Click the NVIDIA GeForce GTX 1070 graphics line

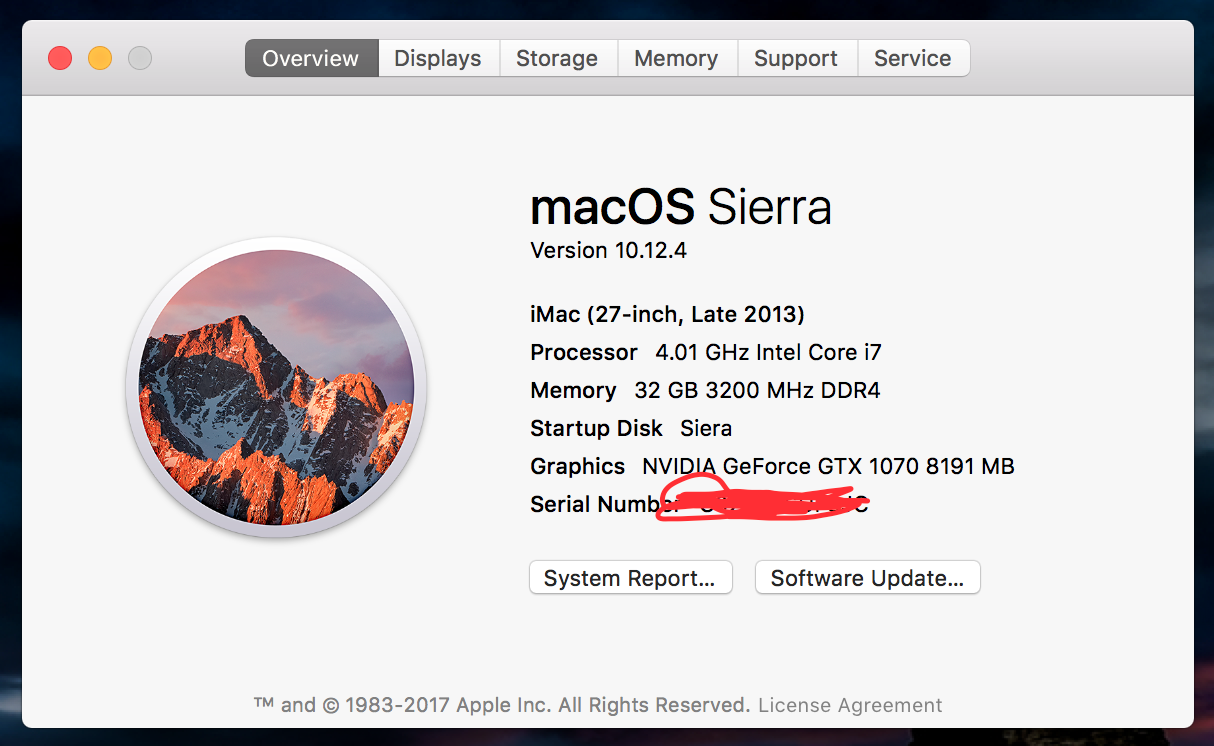pyautogui.click(x=772, y=466)
